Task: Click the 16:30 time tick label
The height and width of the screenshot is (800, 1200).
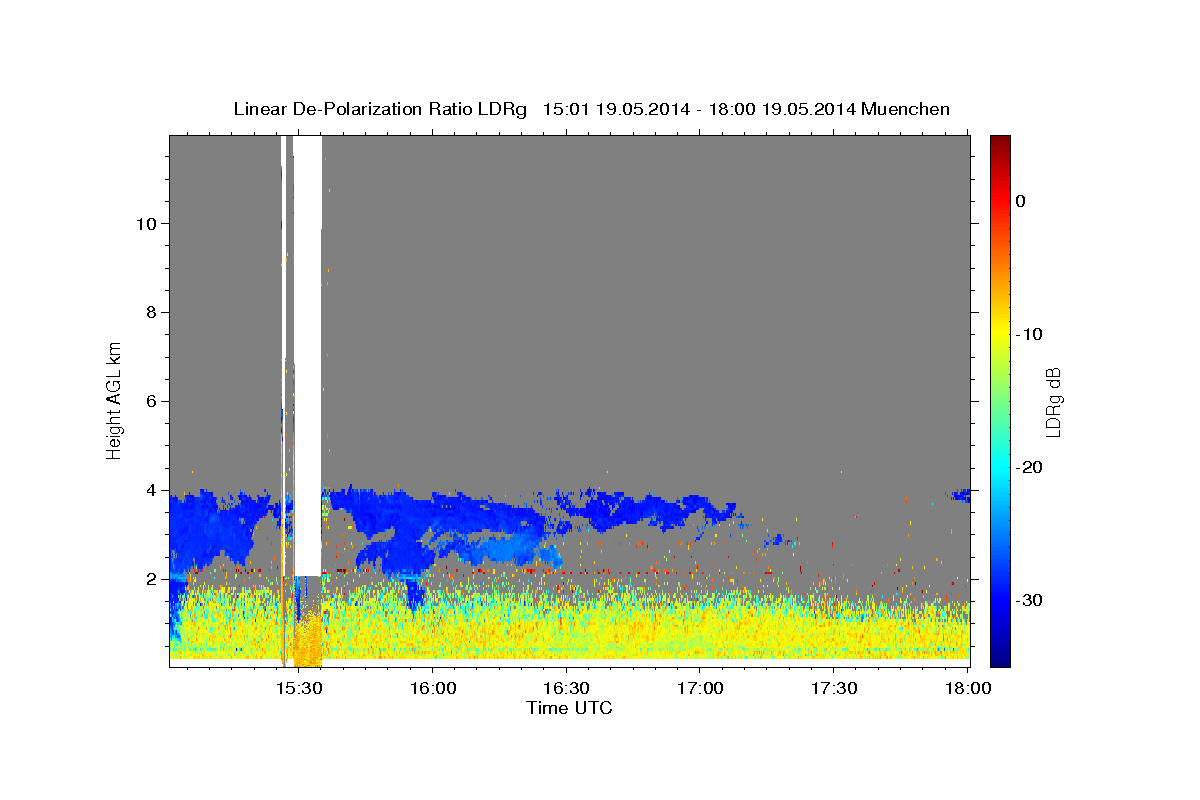Action: click(566, 688)
